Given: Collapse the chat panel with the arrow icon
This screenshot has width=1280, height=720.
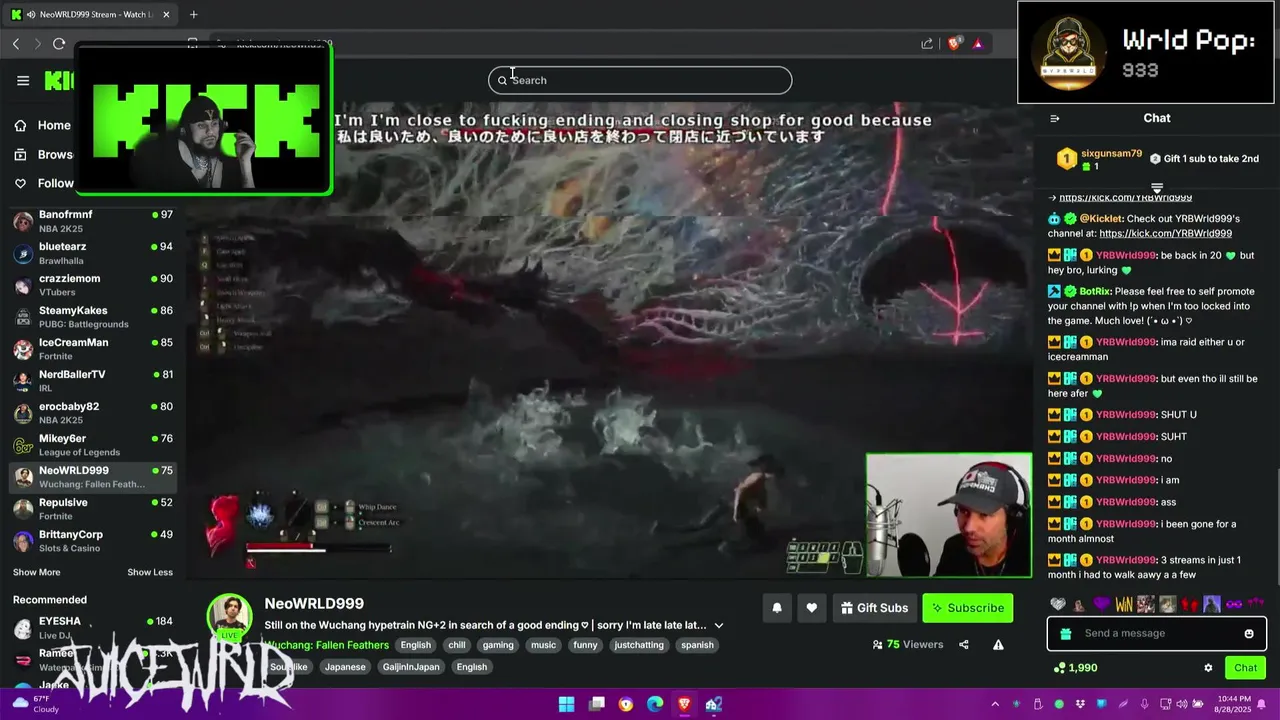Looking at the screenshot, I should (1054, 118).
